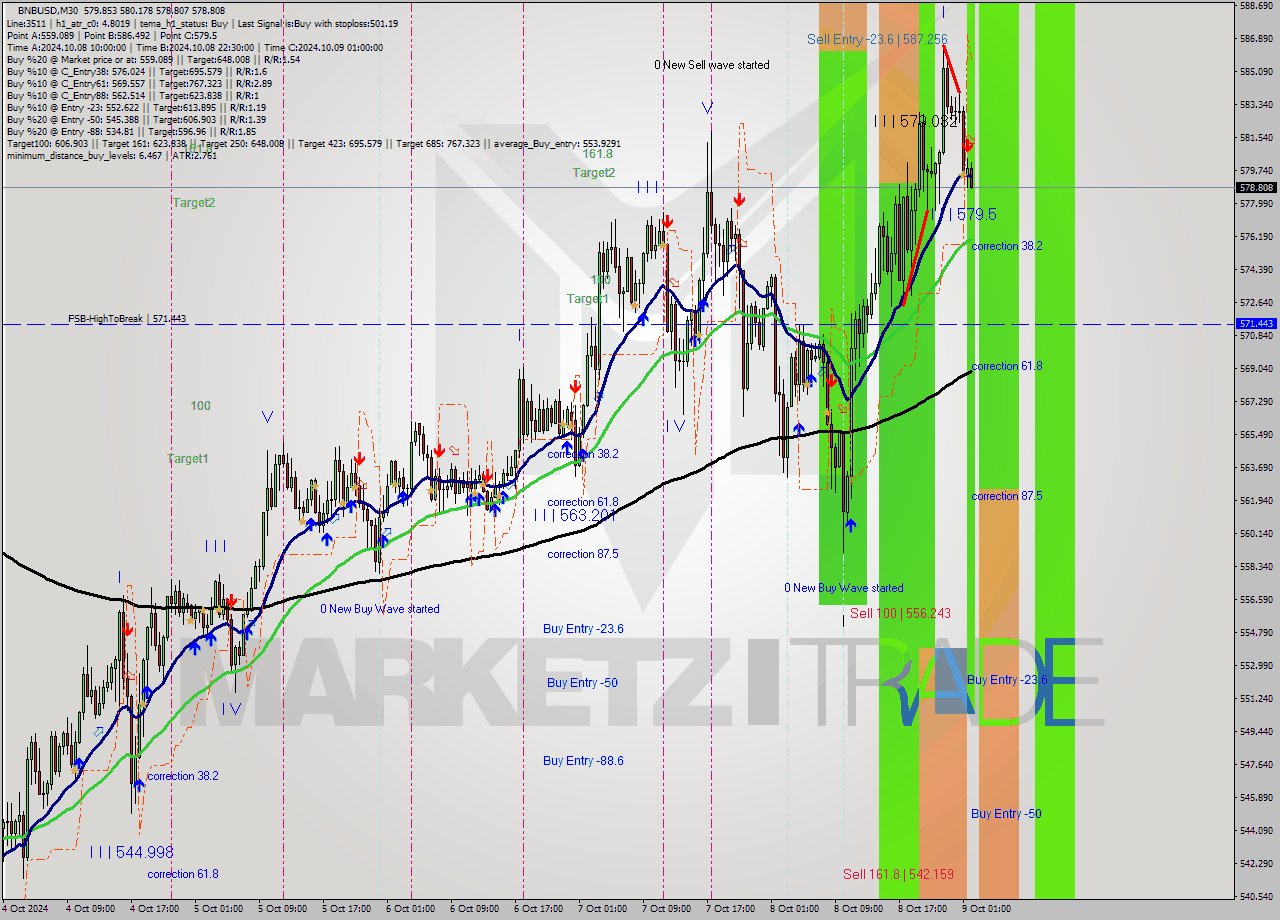Image resolution: width=1280 pixels, height=920 pixels.
Task: Click the 574.390 price axis value
Action: pyautogui.click(x=1256, y=269)
